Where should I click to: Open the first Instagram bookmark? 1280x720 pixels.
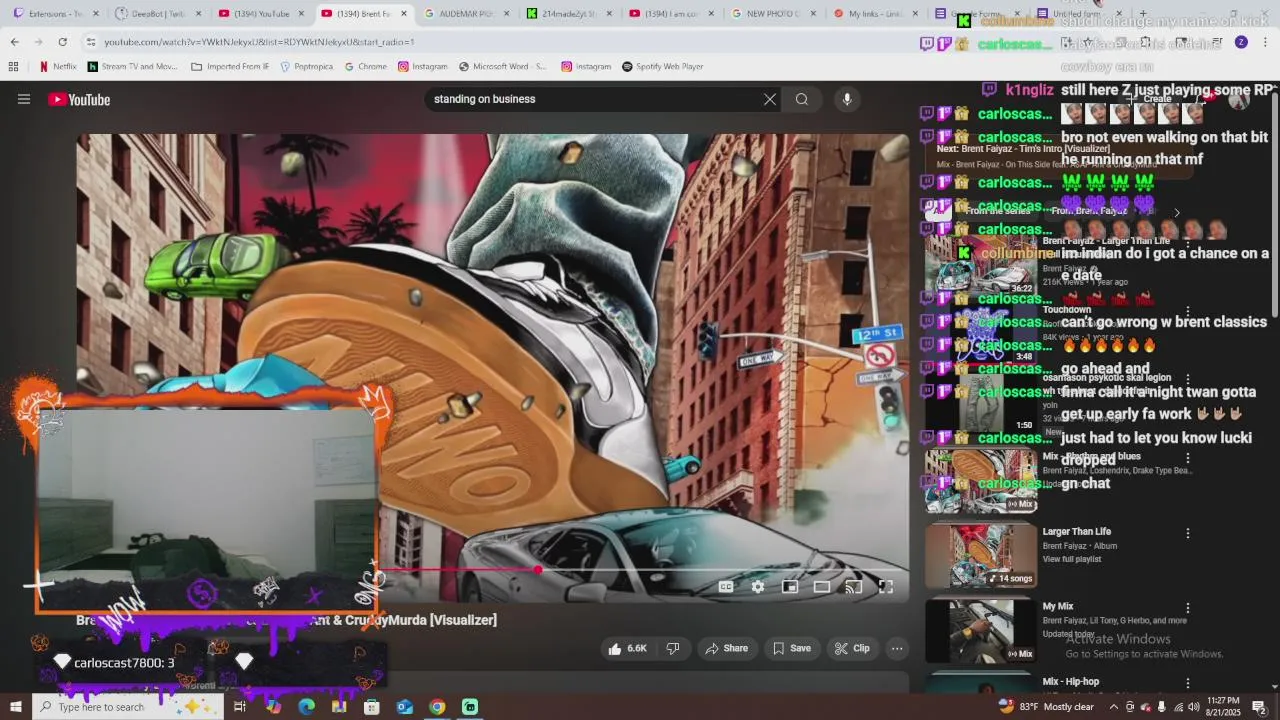pyautogui.click(x=422, y=67)
